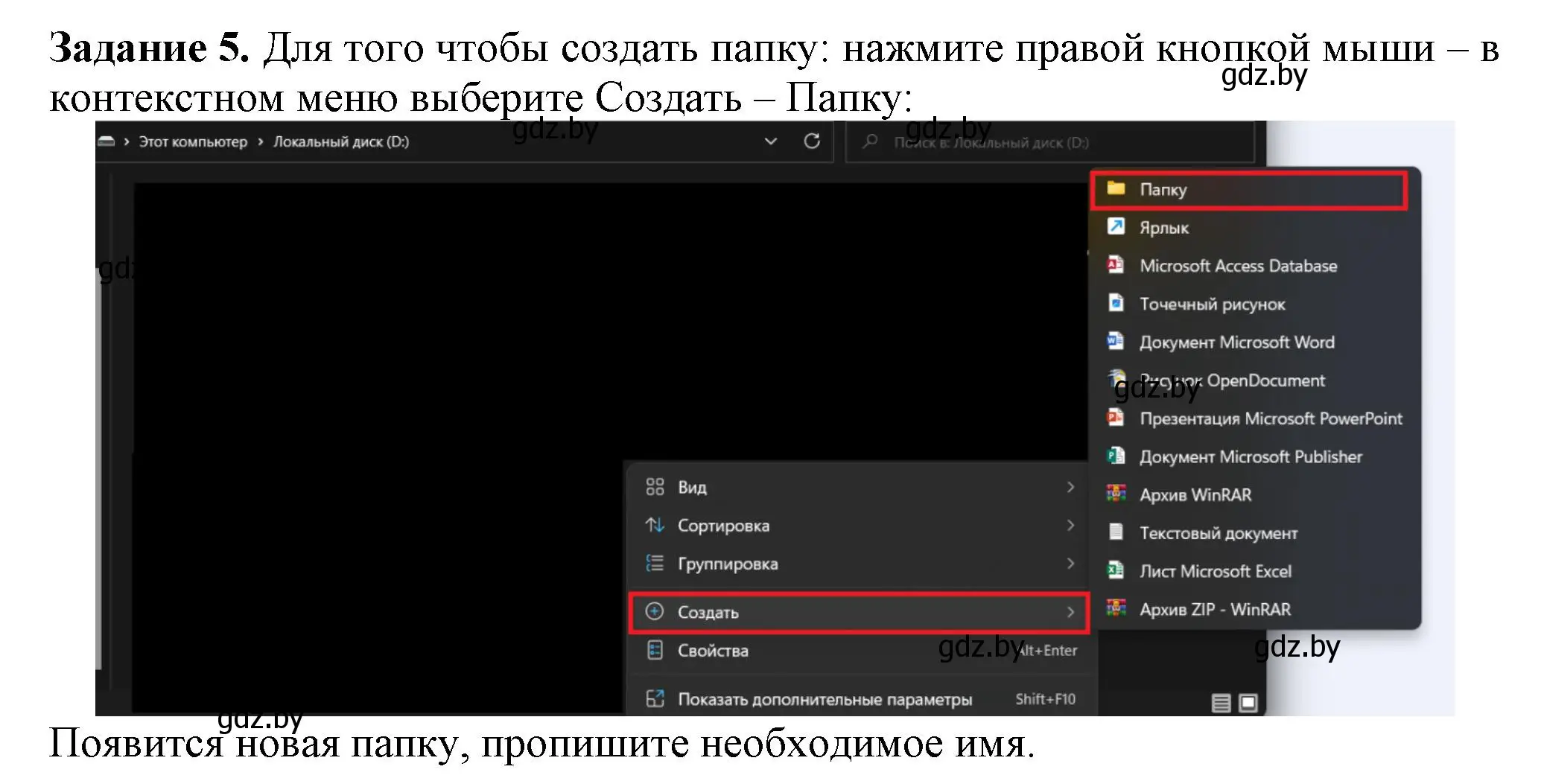1544x784 pixels.
Task: Switch to large icons view icon
Action: pos(1249,703)
